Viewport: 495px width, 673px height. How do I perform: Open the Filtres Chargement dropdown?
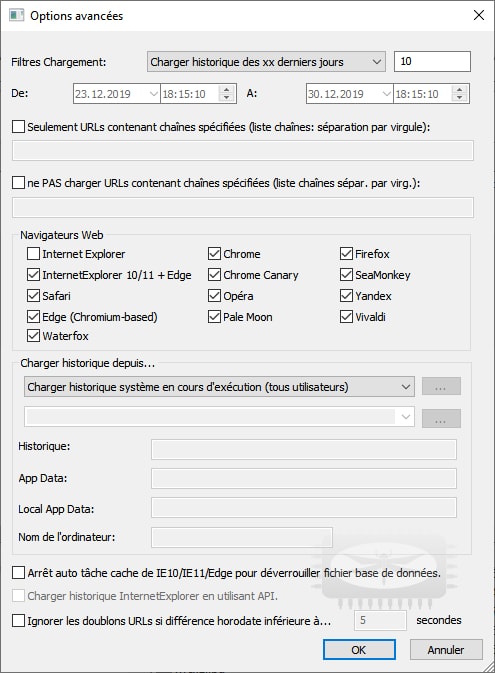coord(266,62)
